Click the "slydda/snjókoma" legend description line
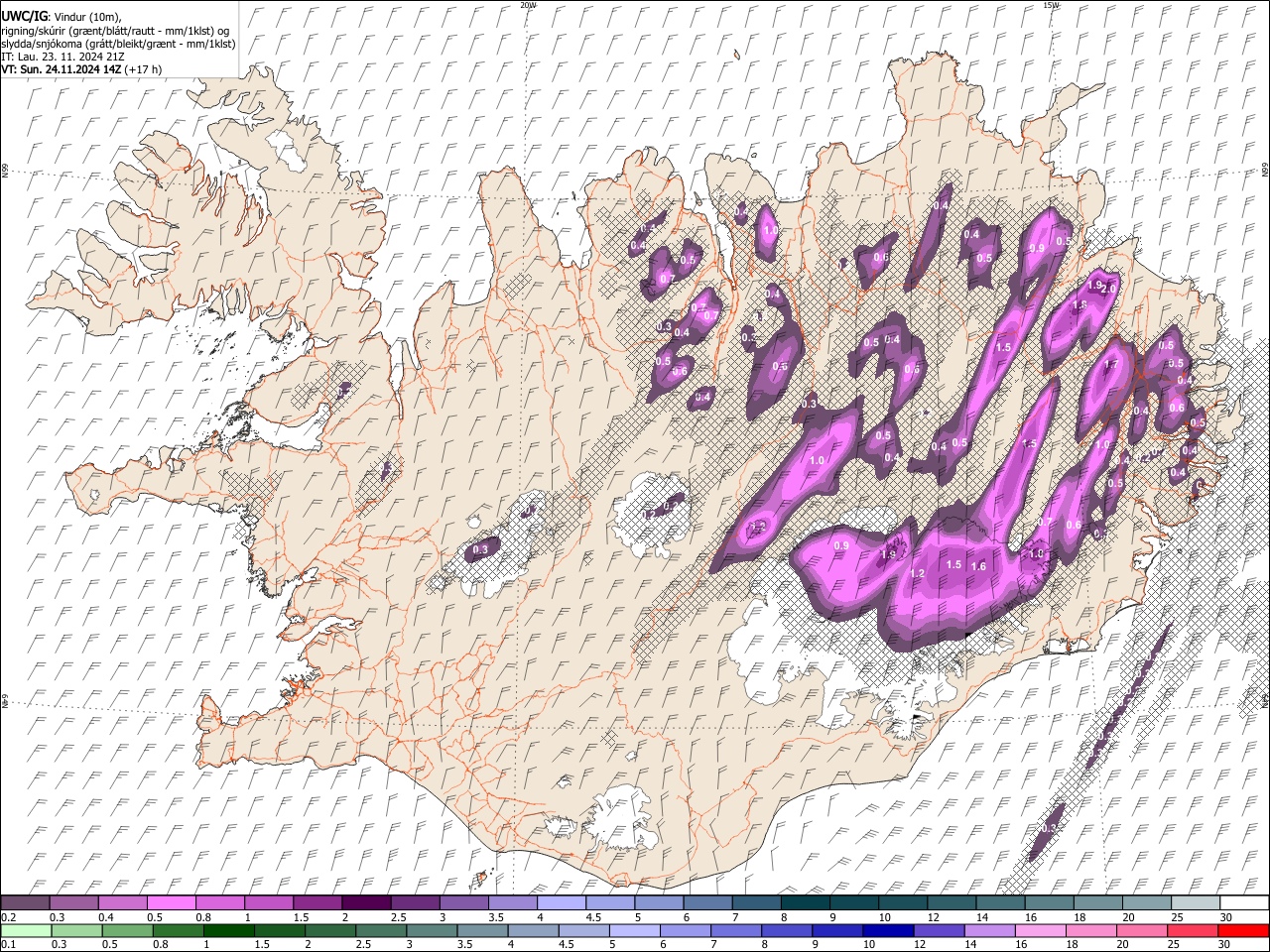 (119, 44)
